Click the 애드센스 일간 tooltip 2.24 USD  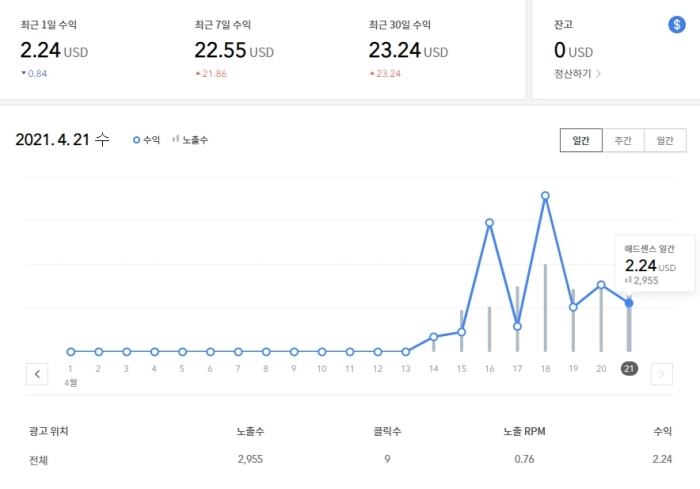click(650, 266)
